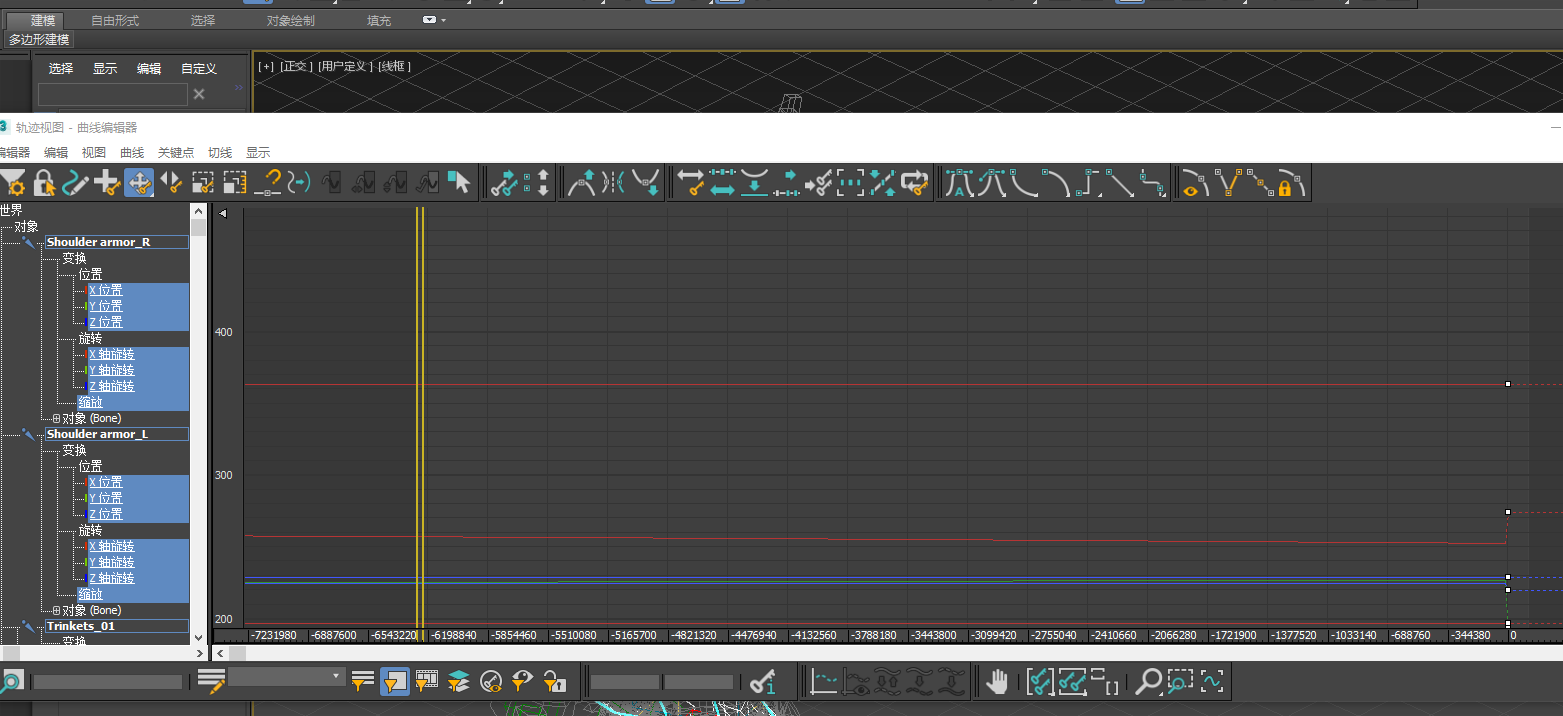Select the Draw Curves tool

click(76, 183)
